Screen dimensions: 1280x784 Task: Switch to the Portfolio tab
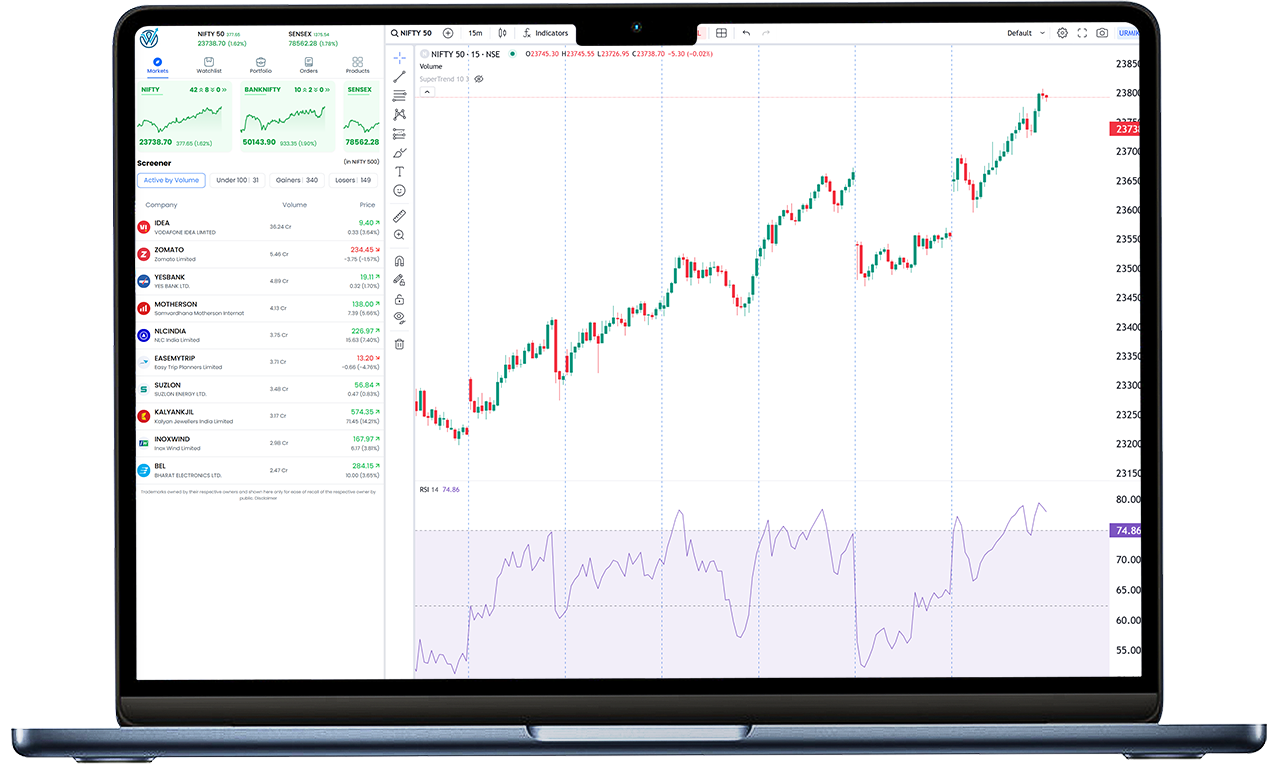[x=260, y=66]
